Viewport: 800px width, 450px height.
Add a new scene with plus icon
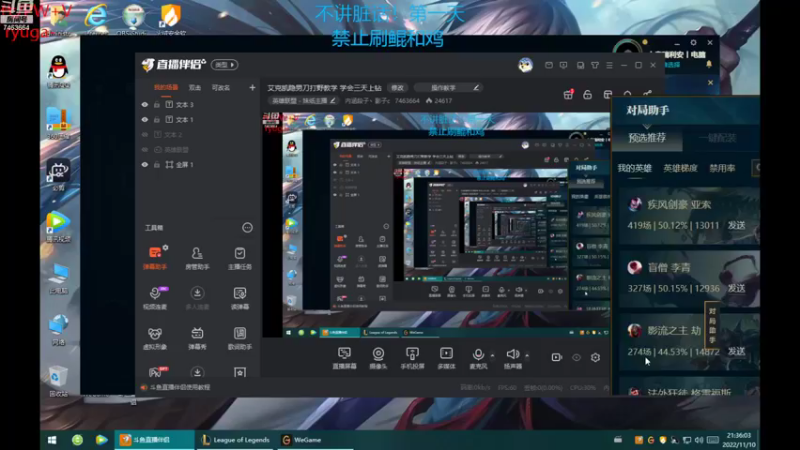coord(252,88)
